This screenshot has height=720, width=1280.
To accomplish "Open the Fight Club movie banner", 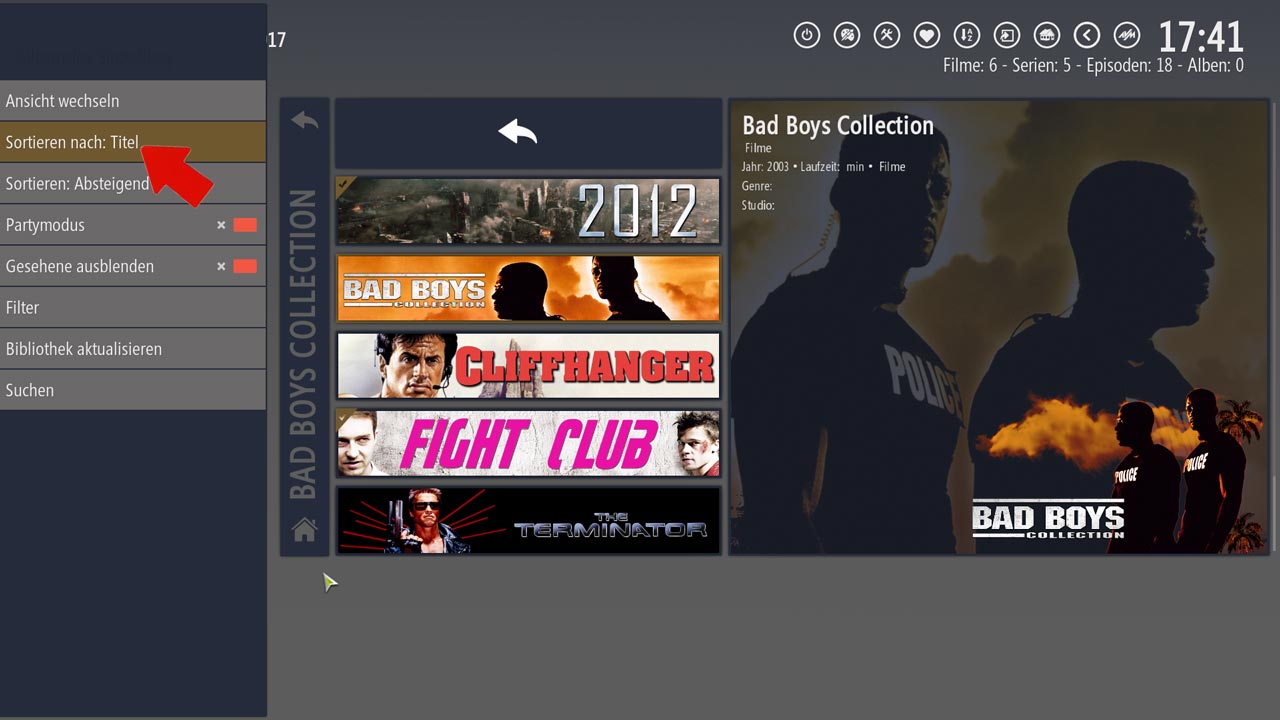I will [528, 443].
